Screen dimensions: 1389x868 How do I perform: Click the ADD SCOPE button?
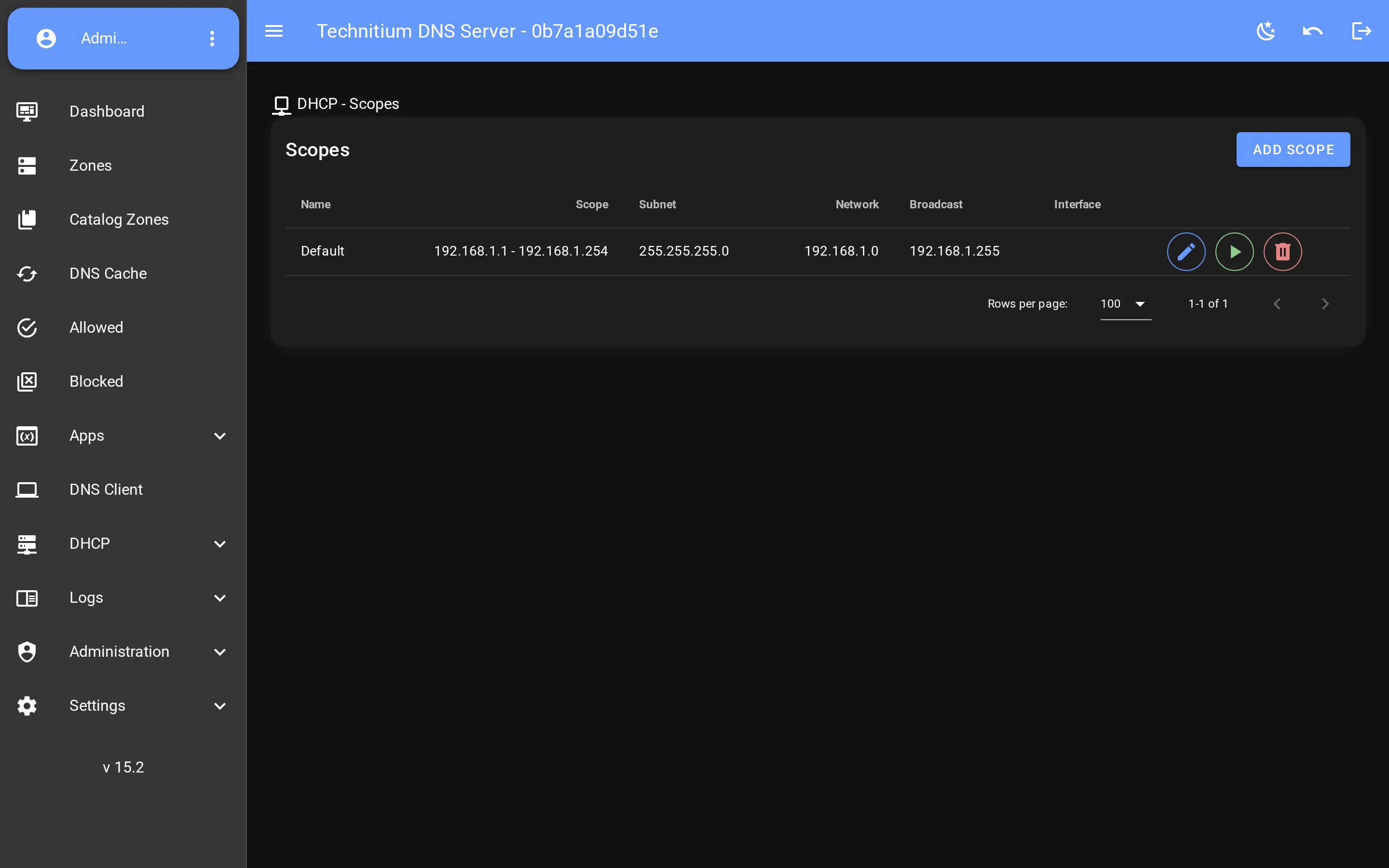click(x=1293, y=150)
